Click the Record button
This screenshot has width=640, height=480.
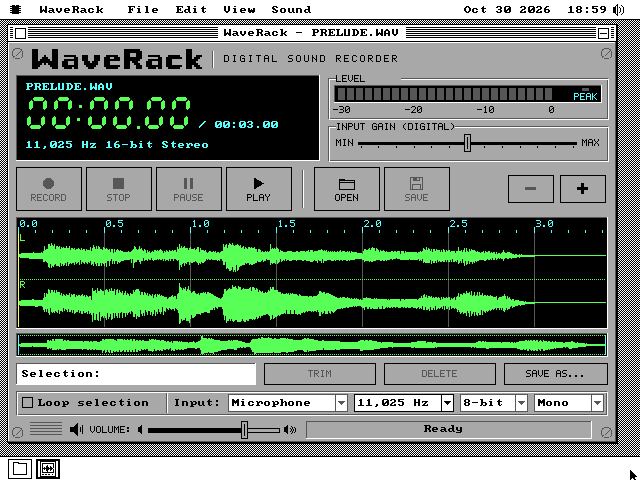point(49,189)
